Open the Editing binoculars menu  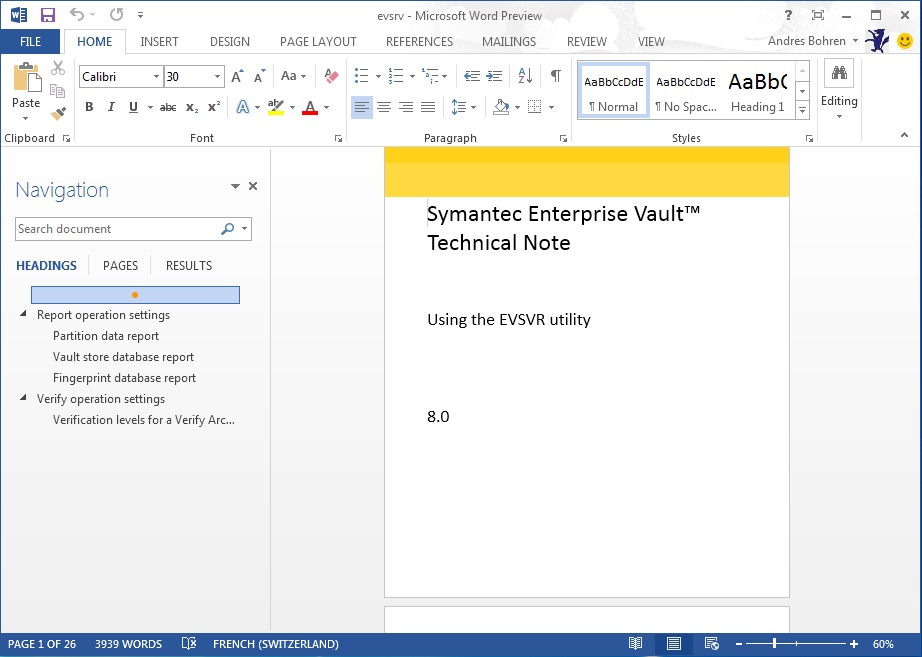[839, 88]
